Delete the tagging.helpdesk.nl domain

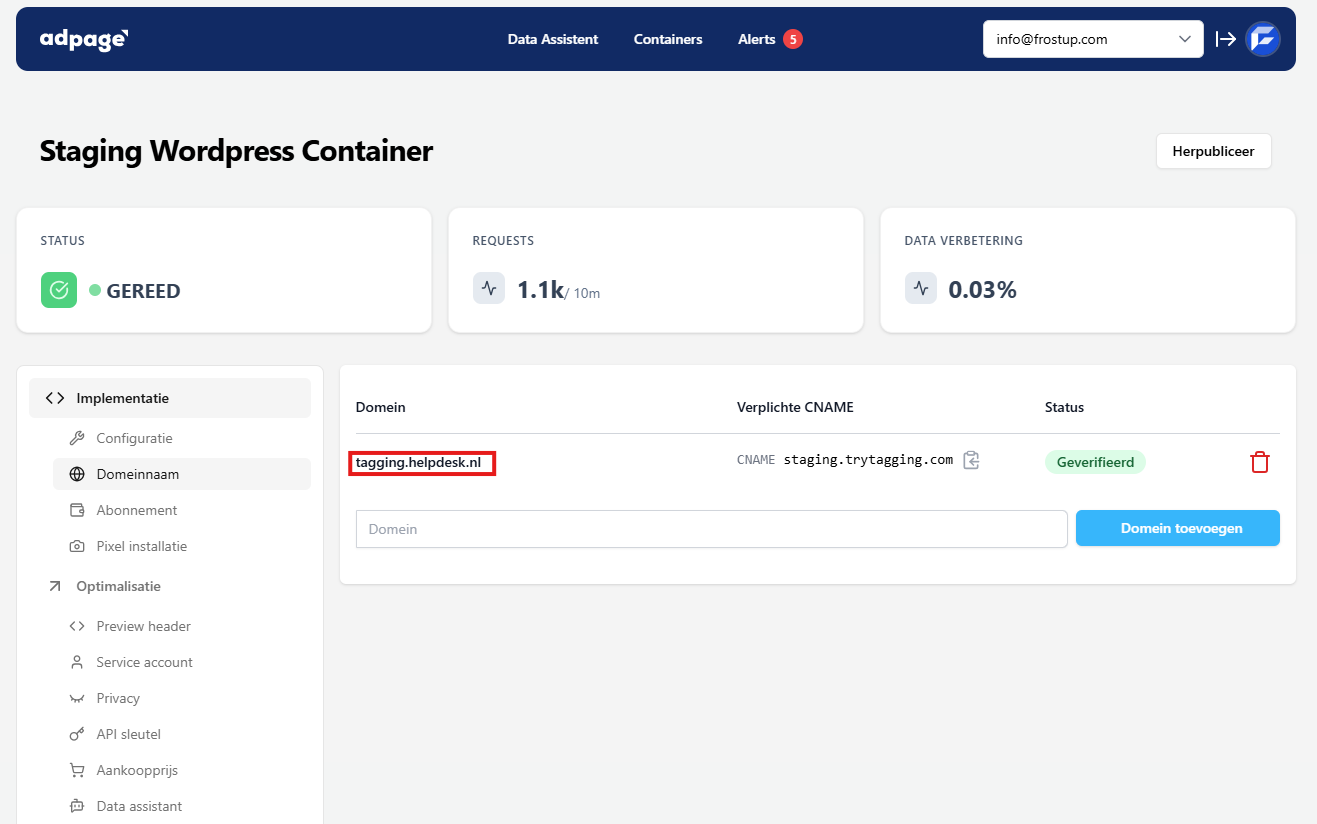(1259, 462)
